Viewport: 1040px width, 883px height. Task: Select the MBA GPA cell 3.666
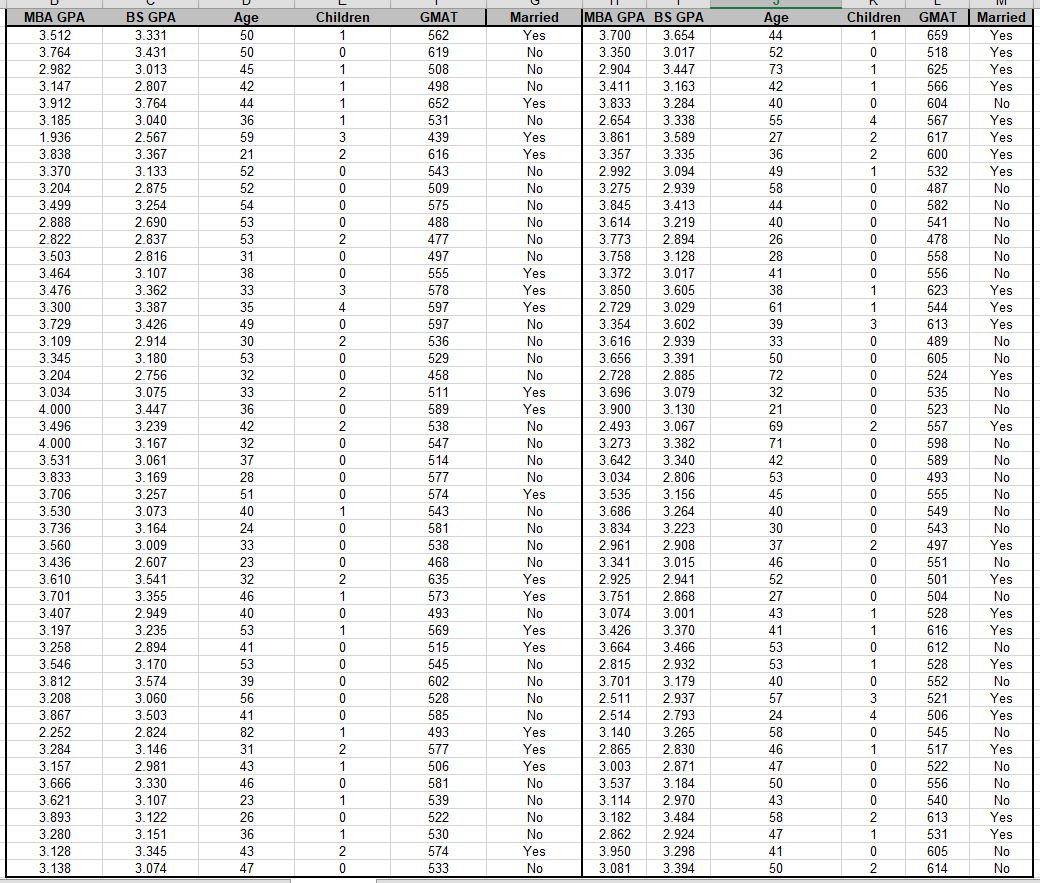[54, 783]
